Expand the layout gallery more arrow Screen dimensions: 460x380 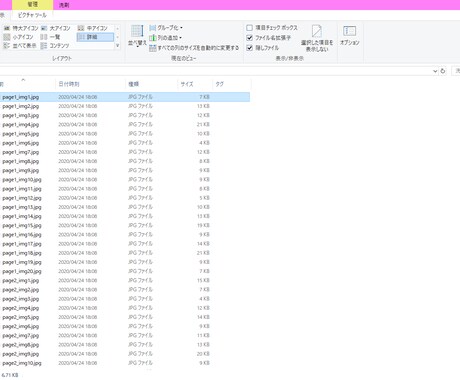click(x=117, y=46)
